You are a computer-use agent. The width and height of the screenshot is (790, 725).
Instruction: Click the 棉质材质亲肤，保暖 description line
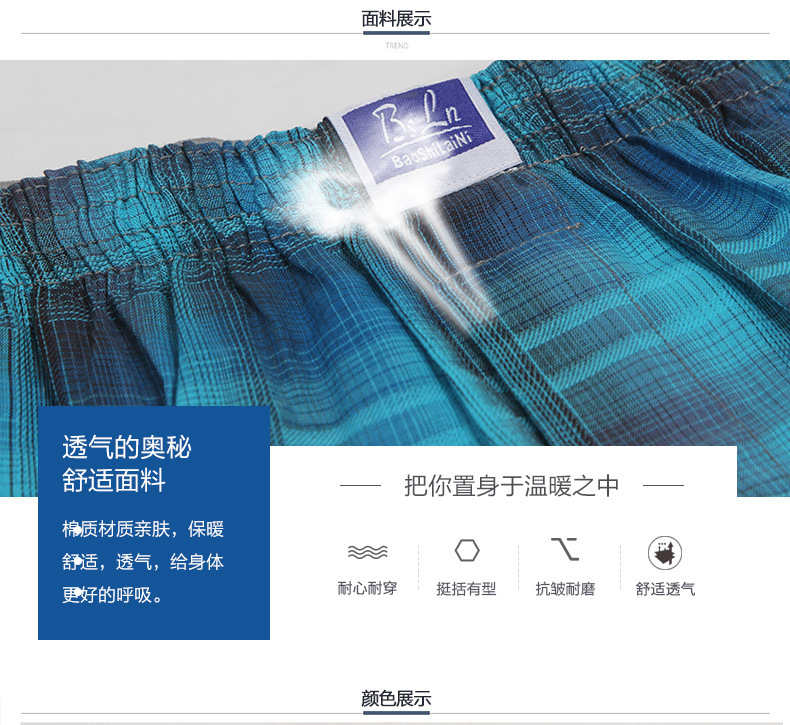point(143,529)
